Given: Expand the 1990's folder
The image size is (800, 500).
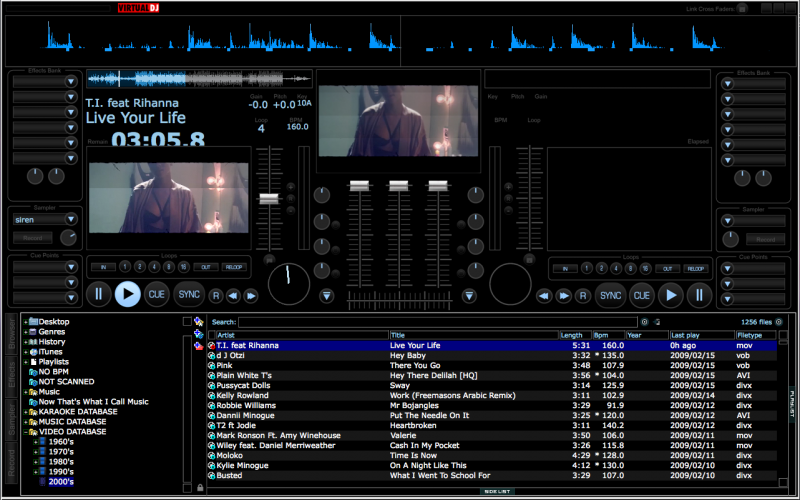Looking at the screenshot, I should [x=35, y=472].
